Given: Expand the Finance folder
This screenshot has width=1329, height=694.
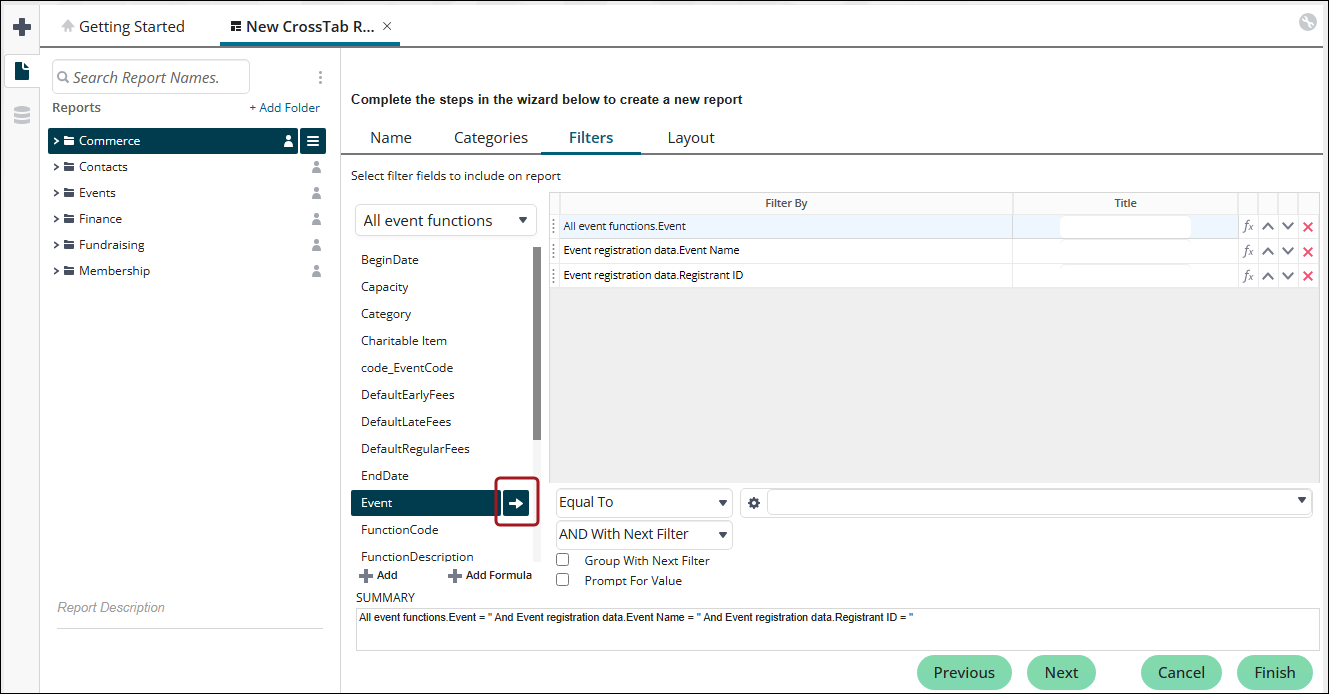Looking at the screenshot, I should (57, 219).
